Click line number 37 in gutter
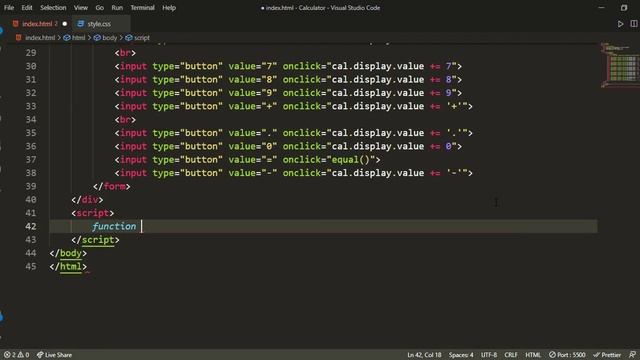Screen dimensions: 640x360 (31, 160)
